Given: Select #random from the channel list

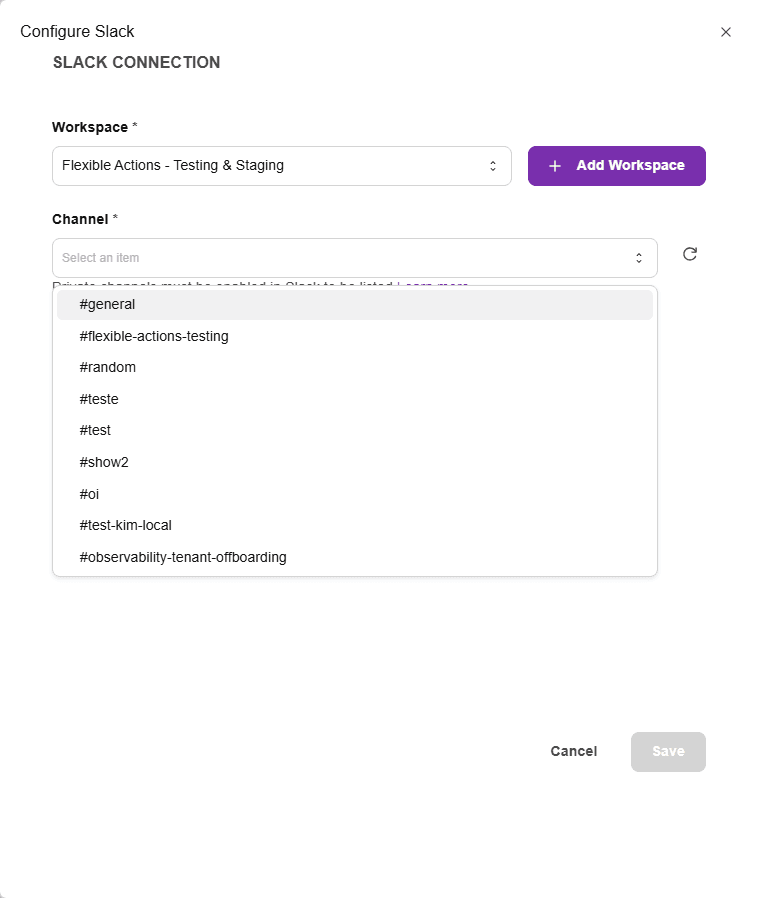Looking at the screenshot, I should [x=354, y=368].
